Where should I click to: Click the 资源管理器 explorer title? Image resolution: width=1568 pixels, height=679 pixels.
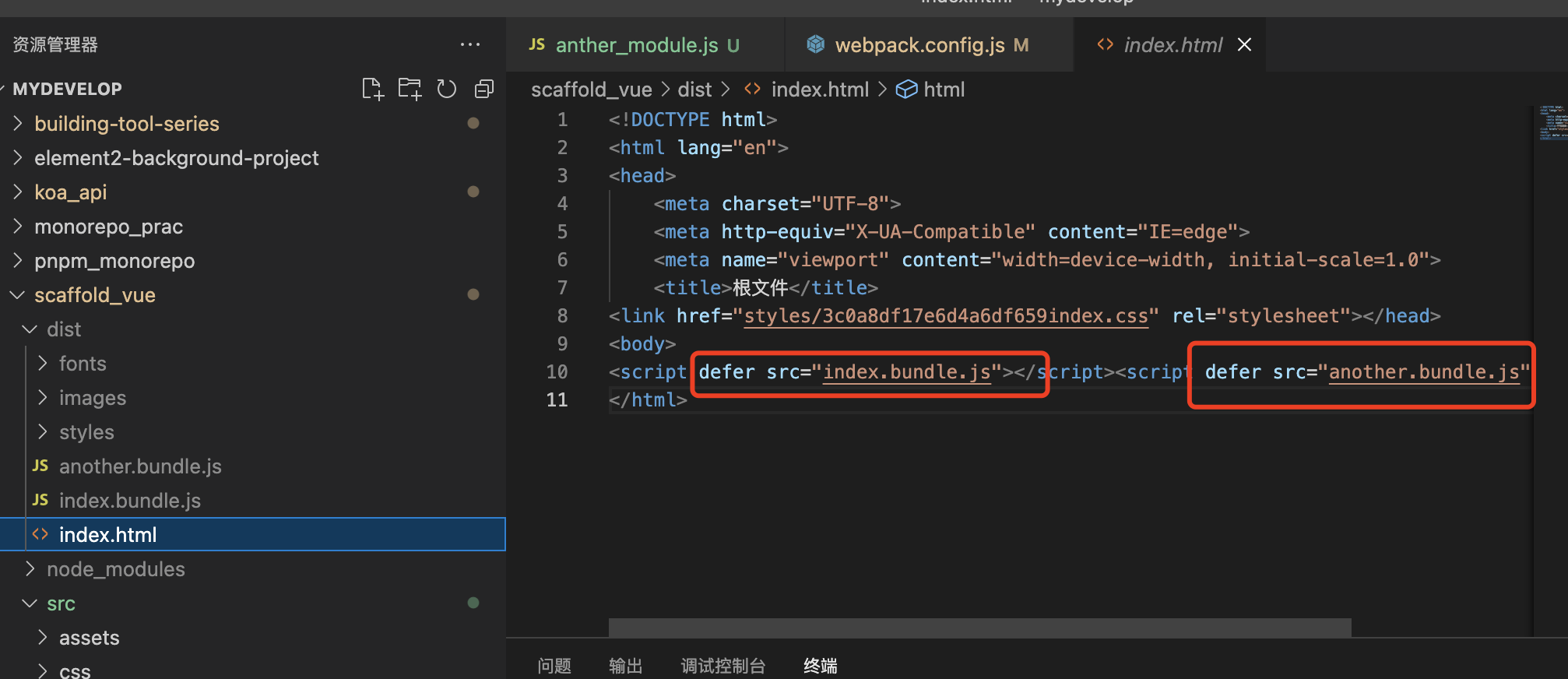point(55,44)
